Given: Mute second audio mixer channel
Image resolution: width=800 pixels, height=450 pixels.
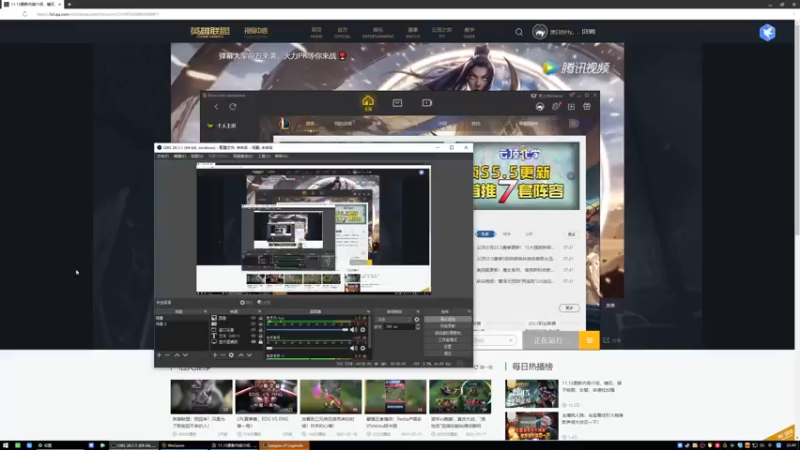Looking at the screenshot, I should pos(353,348).
